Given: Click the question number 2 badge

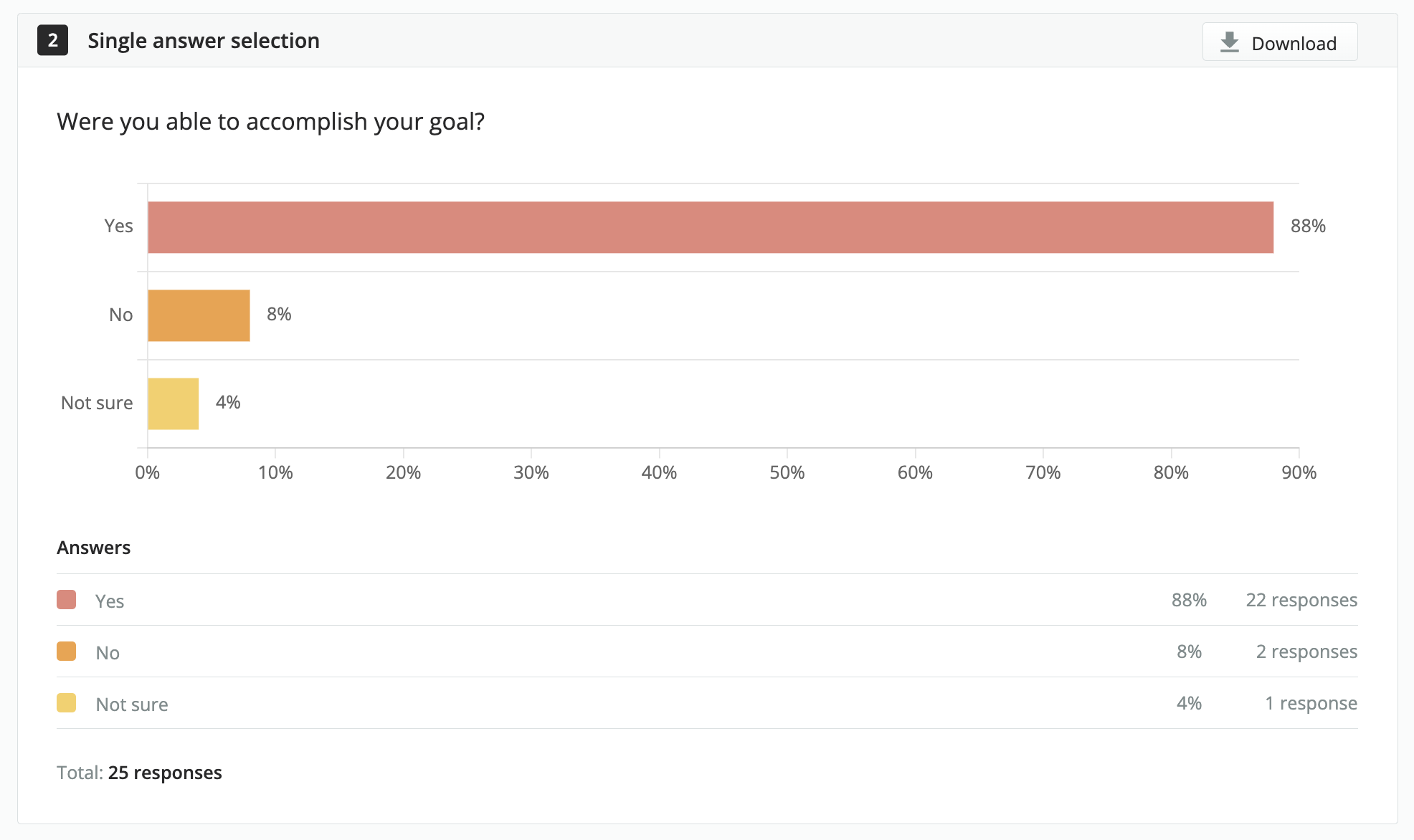Looking at the screenshot, I should [x=52, y=40].
